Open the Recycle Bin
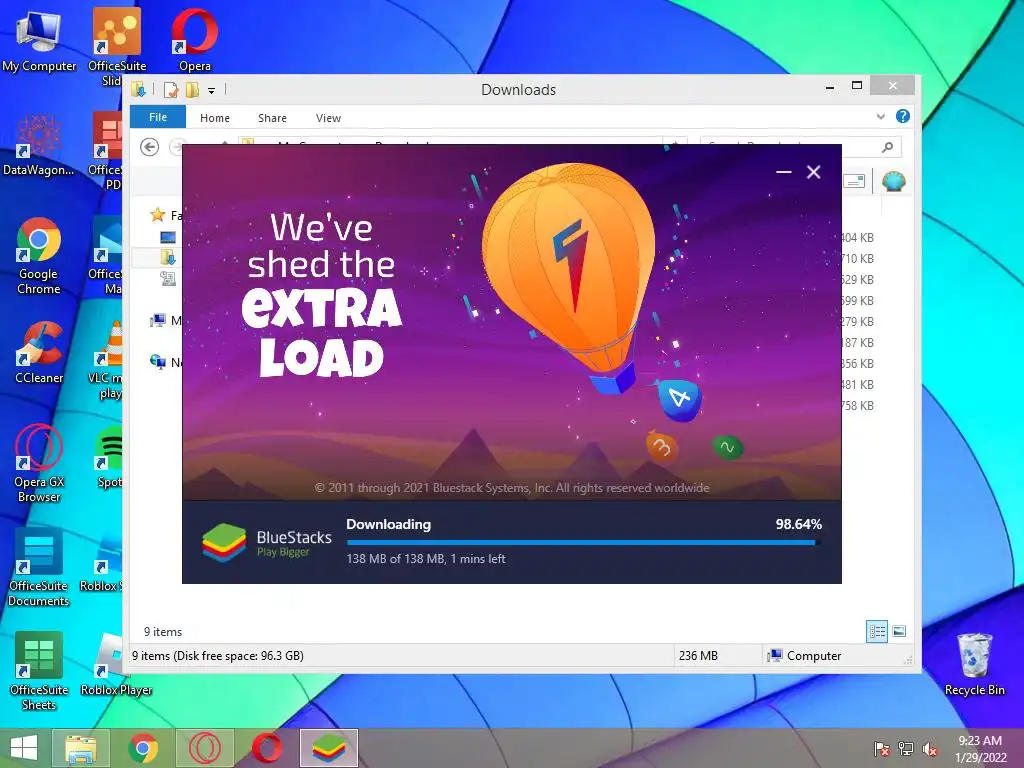 (974, 664)
